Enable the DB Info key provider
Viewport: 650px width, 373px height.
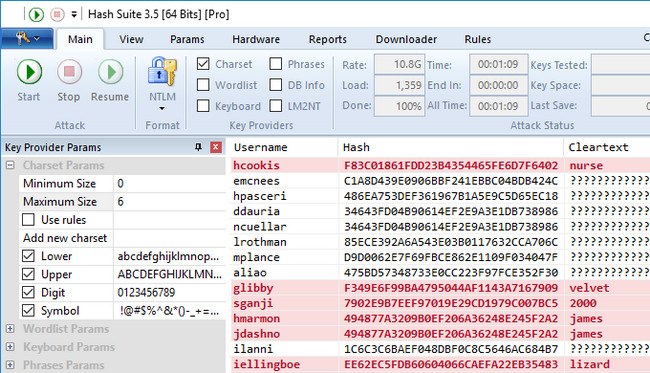(276, 85)
